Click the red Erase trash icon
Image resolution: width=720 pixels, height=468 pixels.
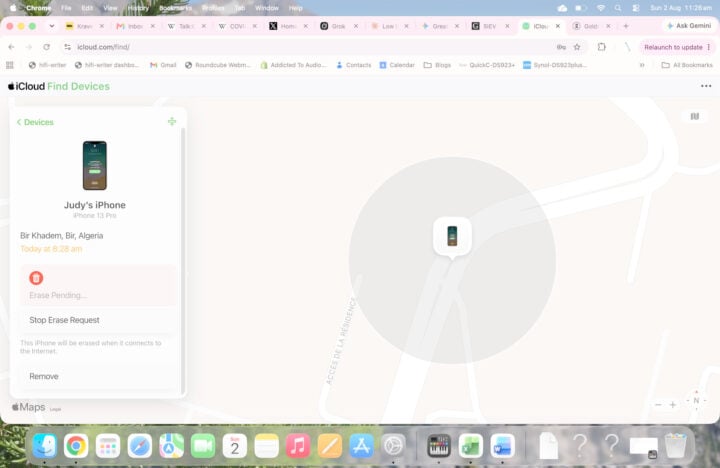tap(36, 278)
